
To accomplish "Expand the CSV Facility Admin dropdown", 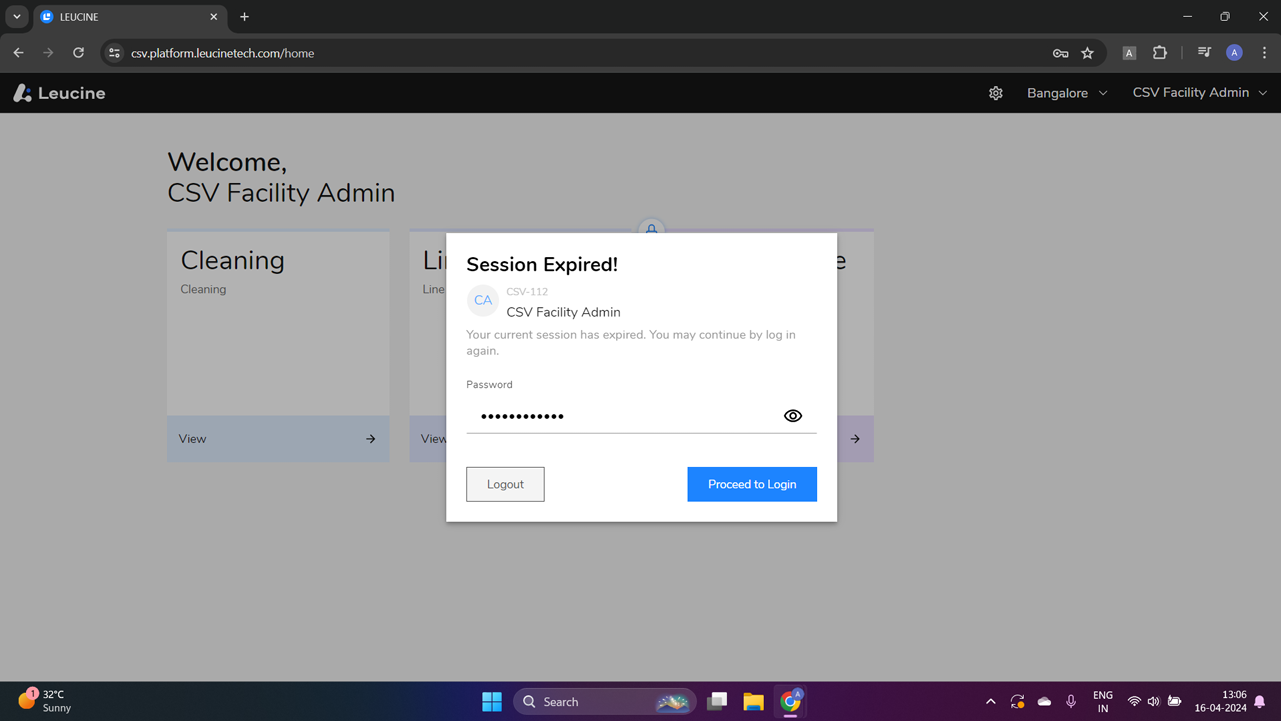I will tap(1199, 92).
